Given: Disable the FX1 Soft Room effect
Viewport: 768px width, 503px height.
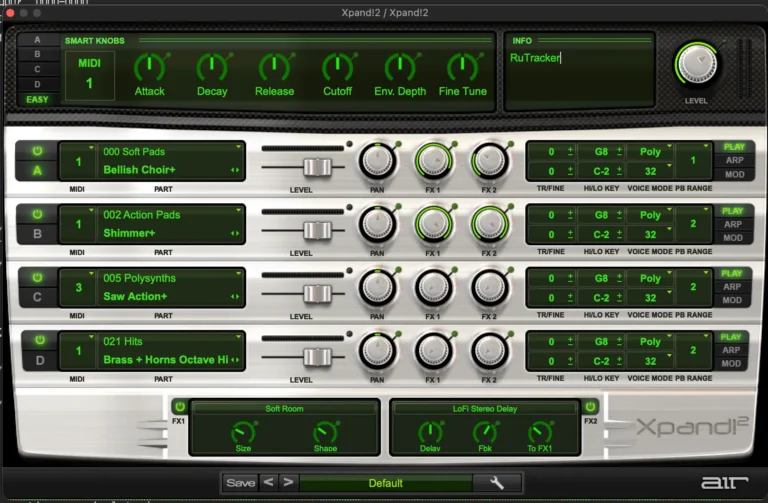Looking at the screenshot, I should (179, 407).
